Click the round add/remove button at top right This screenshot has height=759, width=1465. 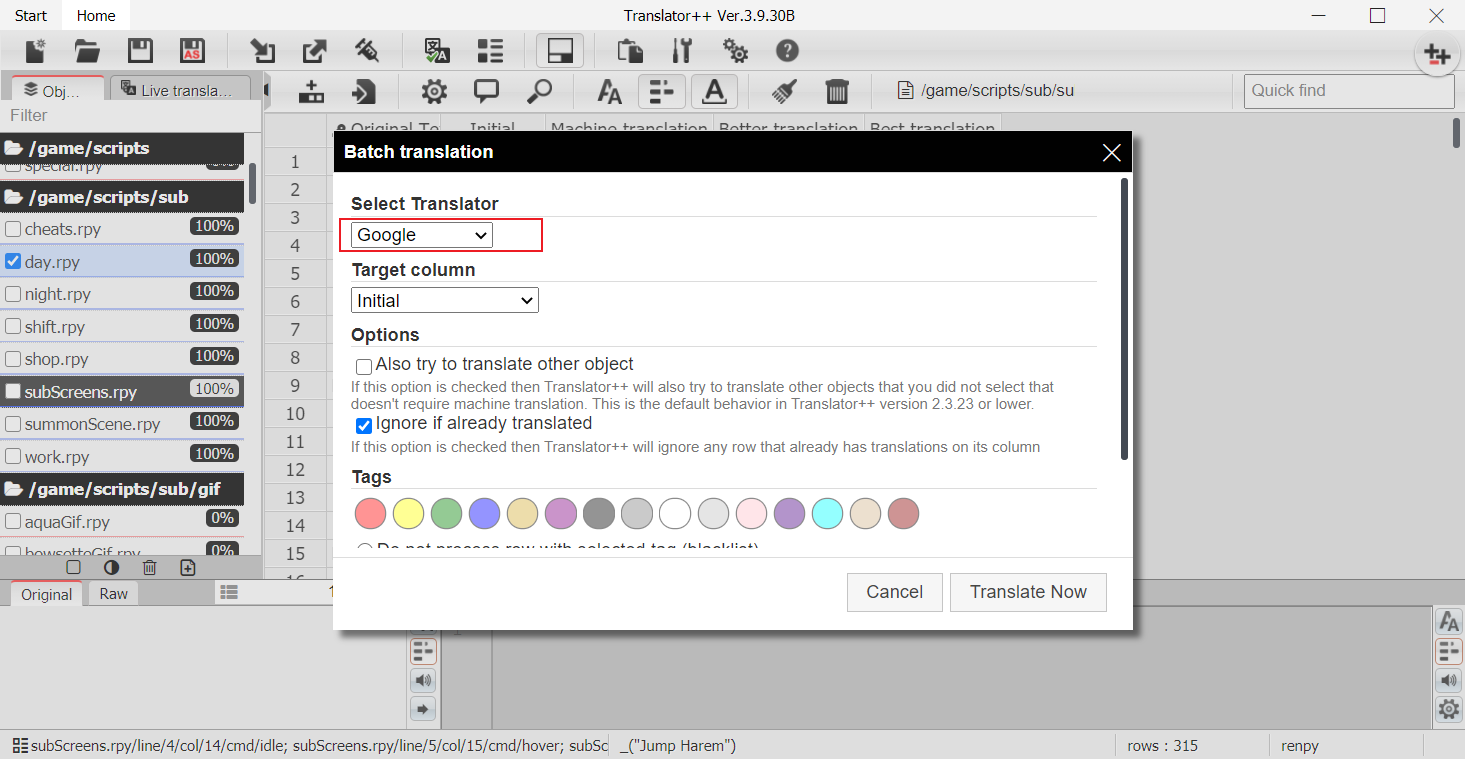(x=1437, y=54)
